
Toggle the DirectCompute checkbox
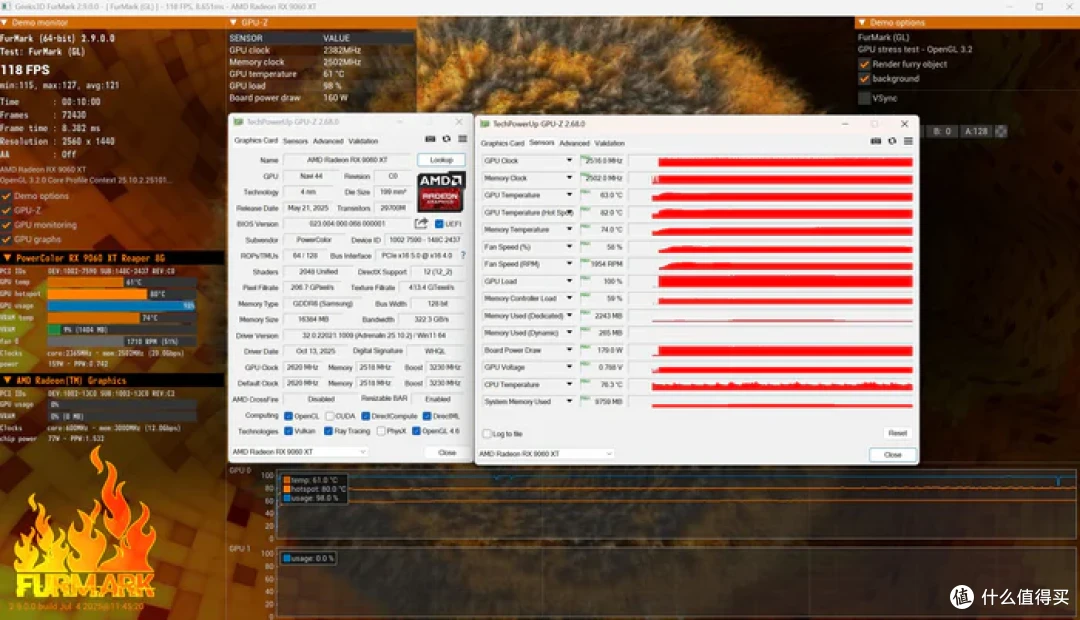click(x=366, y=416)
